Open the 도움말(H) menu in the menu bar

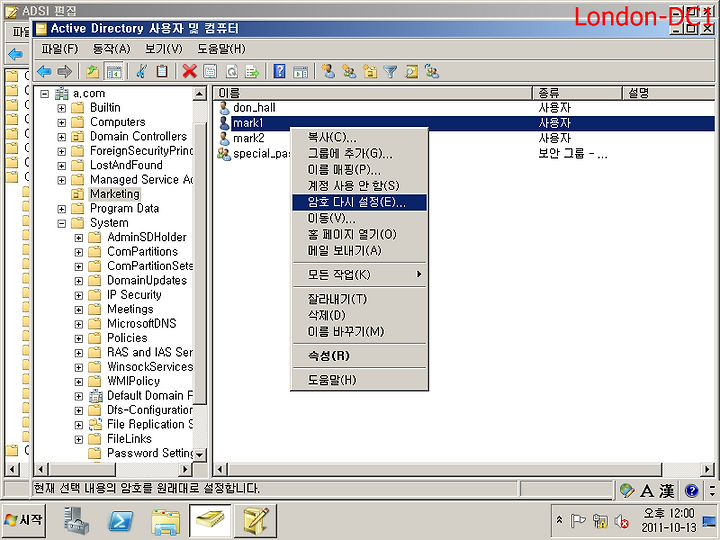click(x=221, y=49)
